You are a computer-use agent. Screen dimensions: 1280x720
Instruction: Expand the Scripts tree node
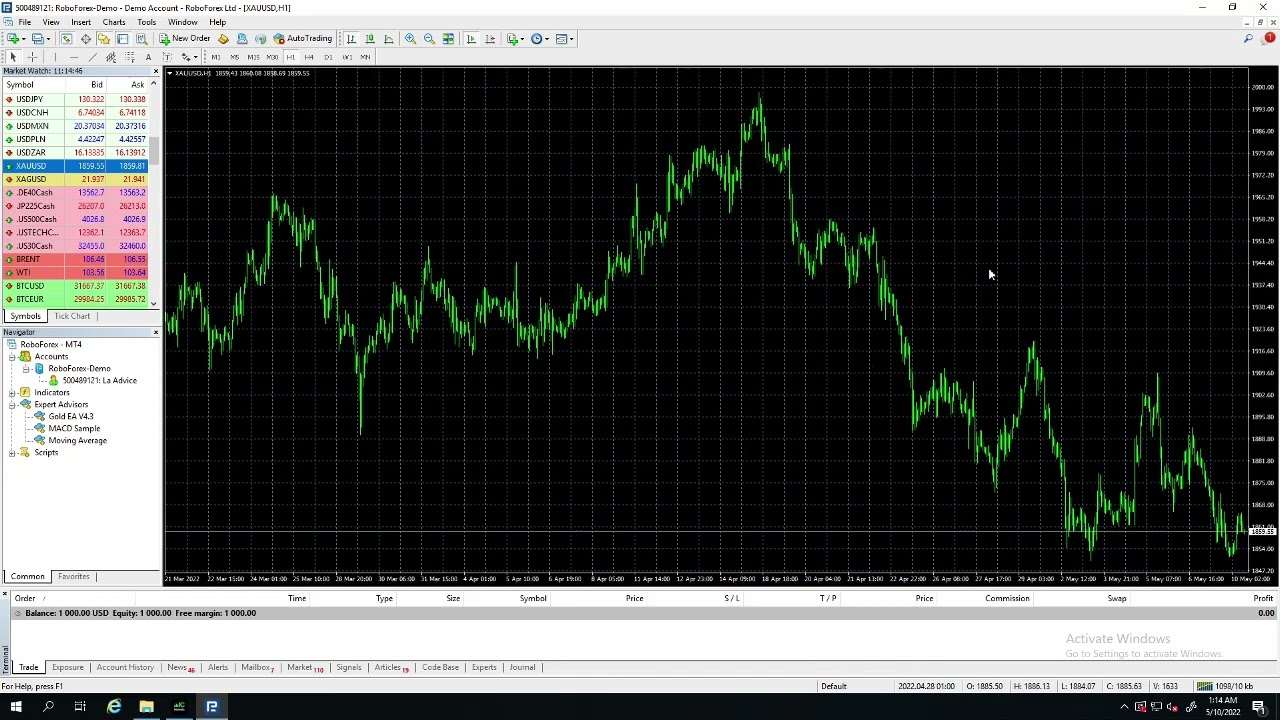[12, 452]
